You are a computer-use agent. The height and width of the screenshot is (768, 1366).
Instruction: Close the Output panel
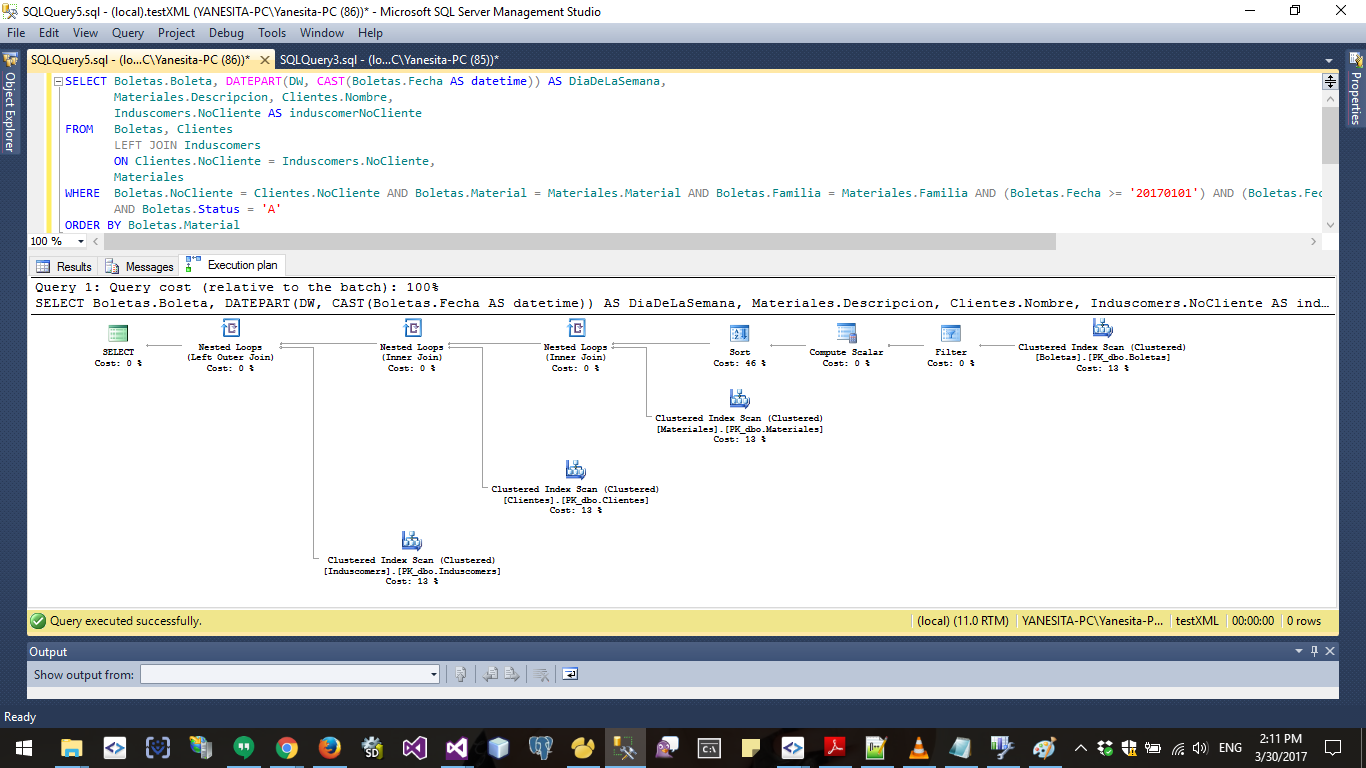click(x=1330, y=651)
